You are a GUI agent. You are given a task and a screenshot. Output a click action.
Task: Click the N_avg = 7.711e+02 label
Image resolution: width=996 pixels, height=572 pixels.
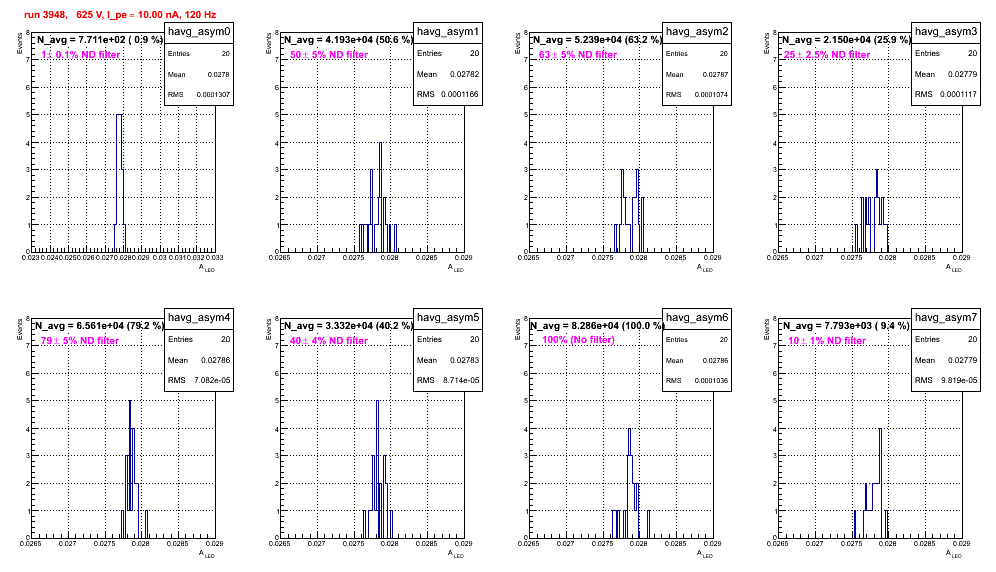pos(100,39)
